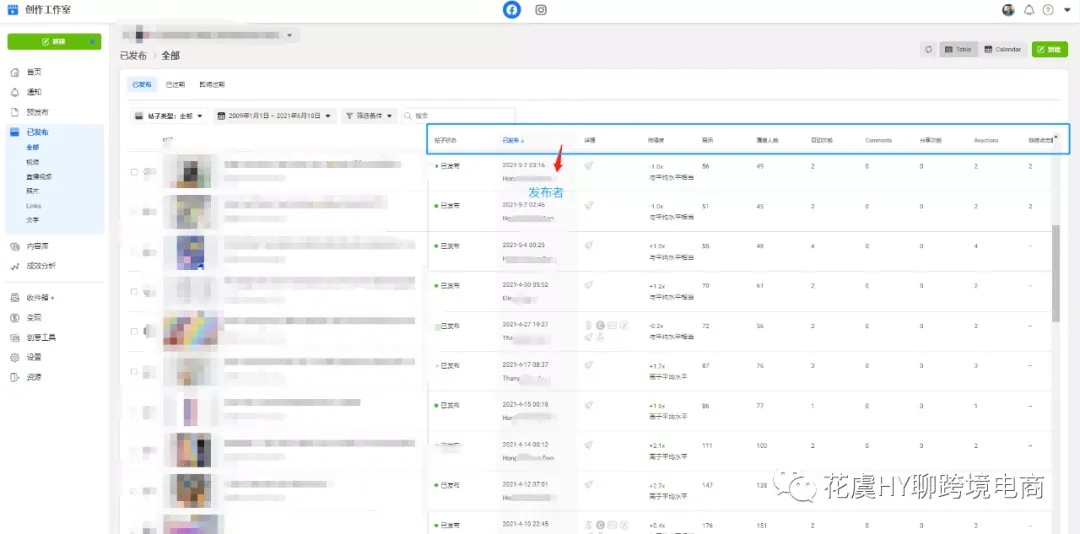Viewport: 1080px width, 534px height.
Task: Open the 帖子类型: 全部 dropdown
Action: pyautogui.click(x=169, y=116)
